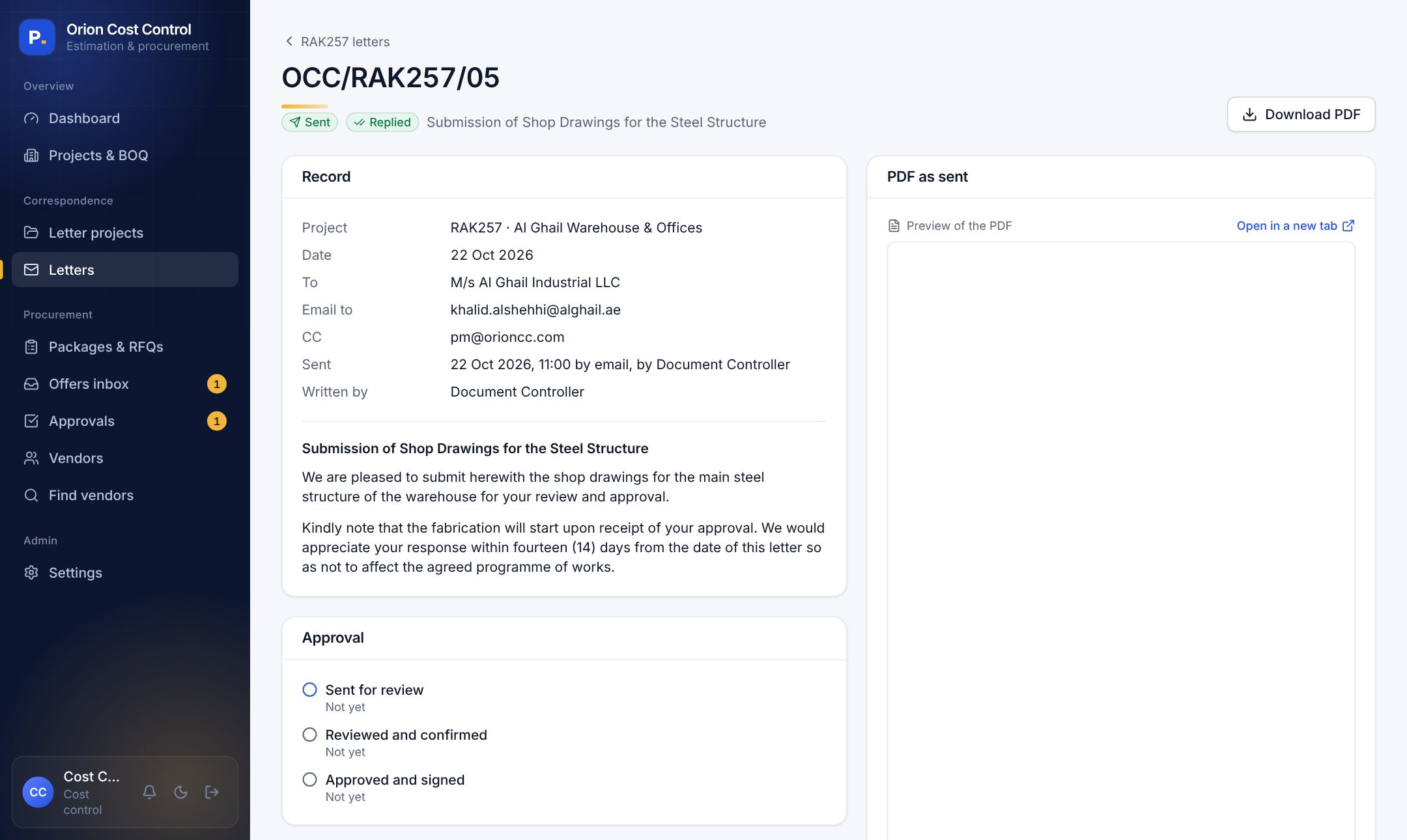
Task: Open Settings from the sidebar
Action: (125, 572)
